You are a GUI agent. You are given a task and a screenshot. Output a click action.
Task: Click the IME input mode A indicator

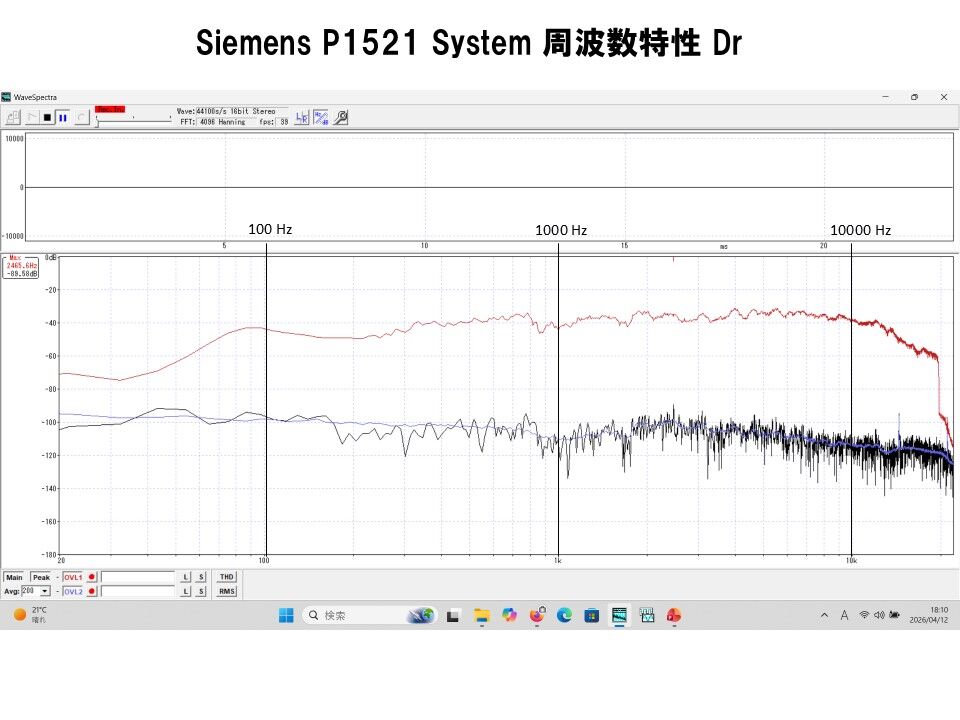(x=844, y=615)
